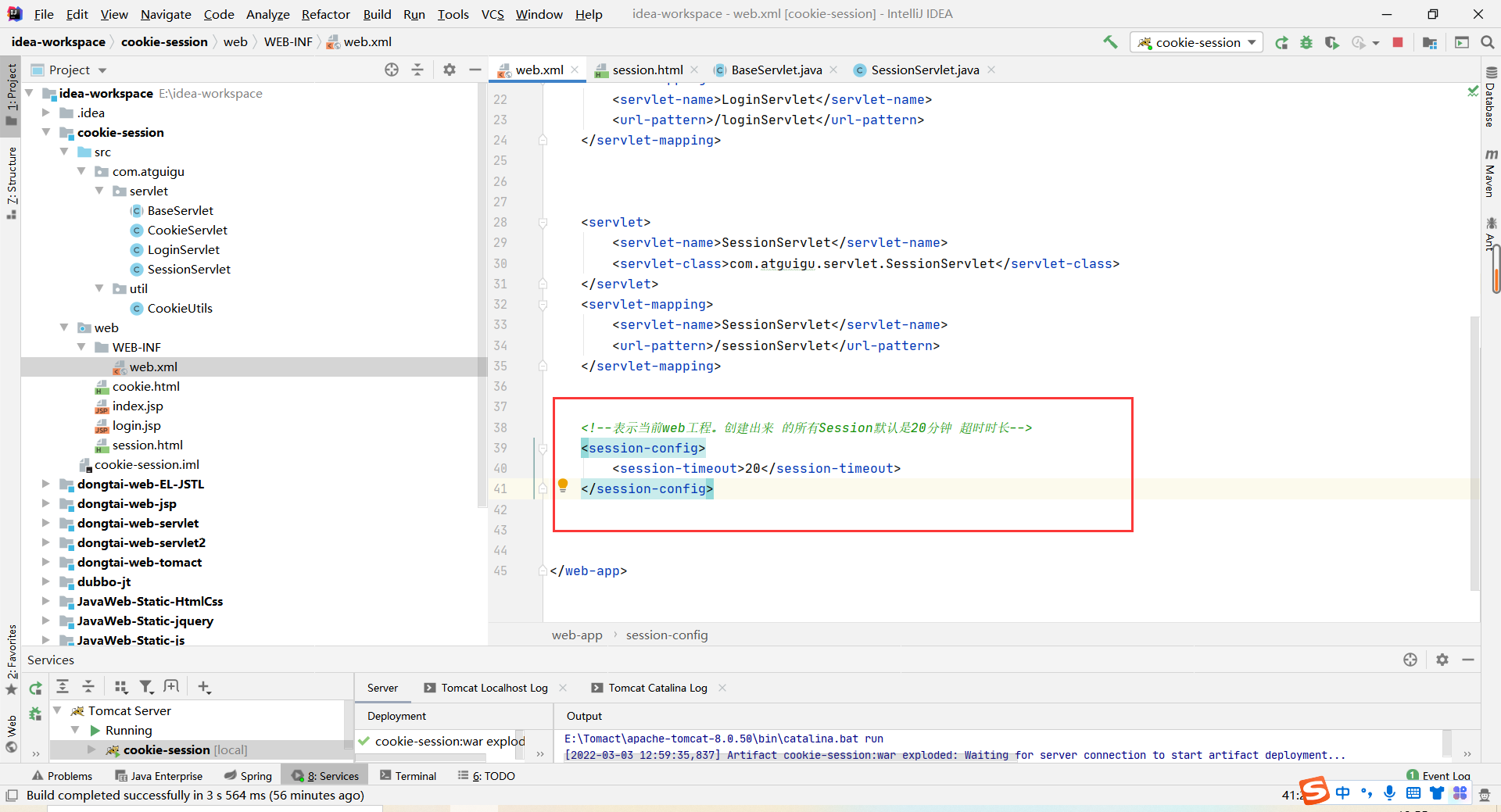Click web-app breadcrumb below the editor
The width and height of the screenshot is (1501, 812).
point(577,635)
